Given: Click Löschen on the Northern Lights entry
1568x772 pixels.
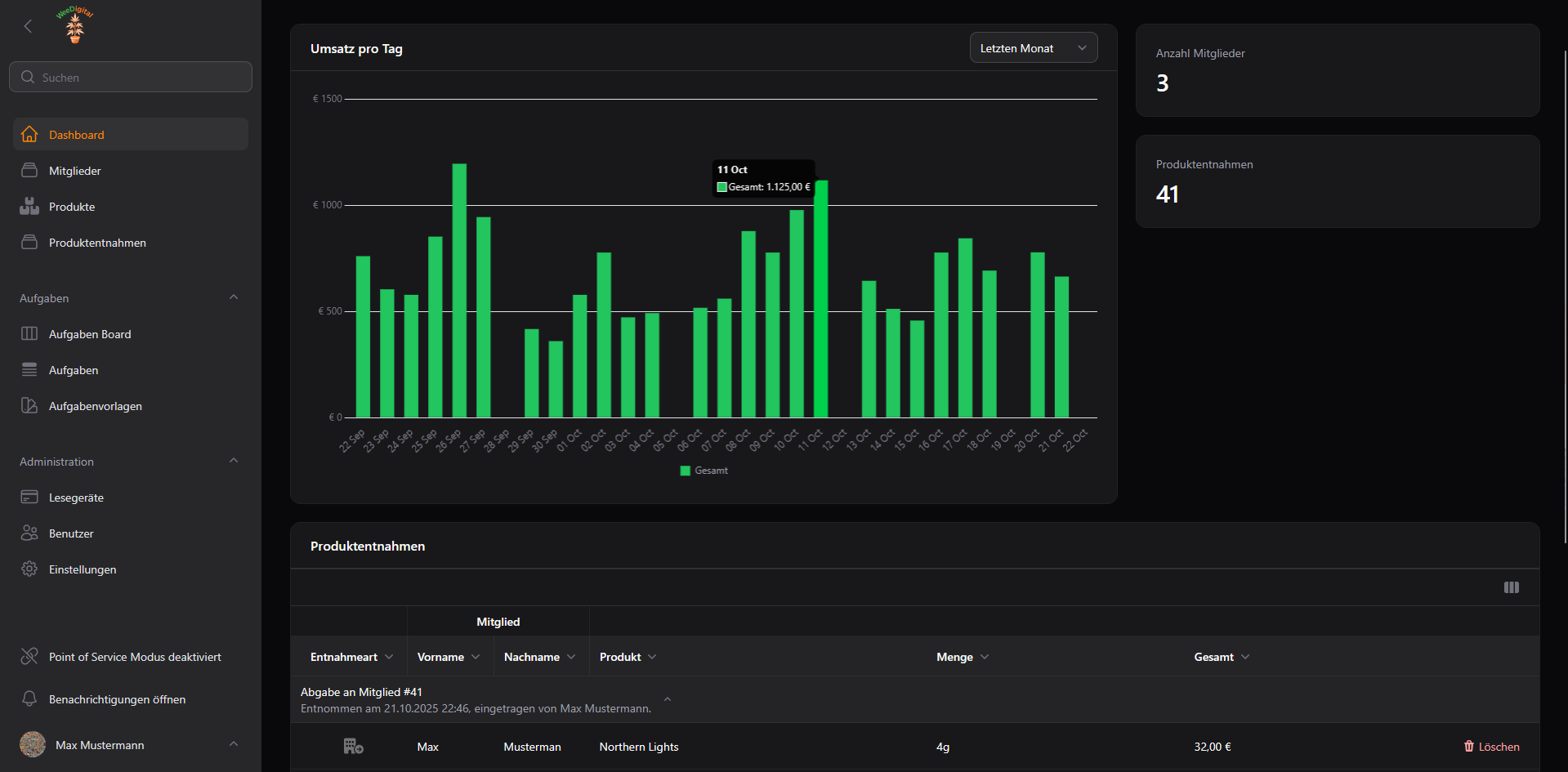Looking at the screenshot, I should 1491,746.
